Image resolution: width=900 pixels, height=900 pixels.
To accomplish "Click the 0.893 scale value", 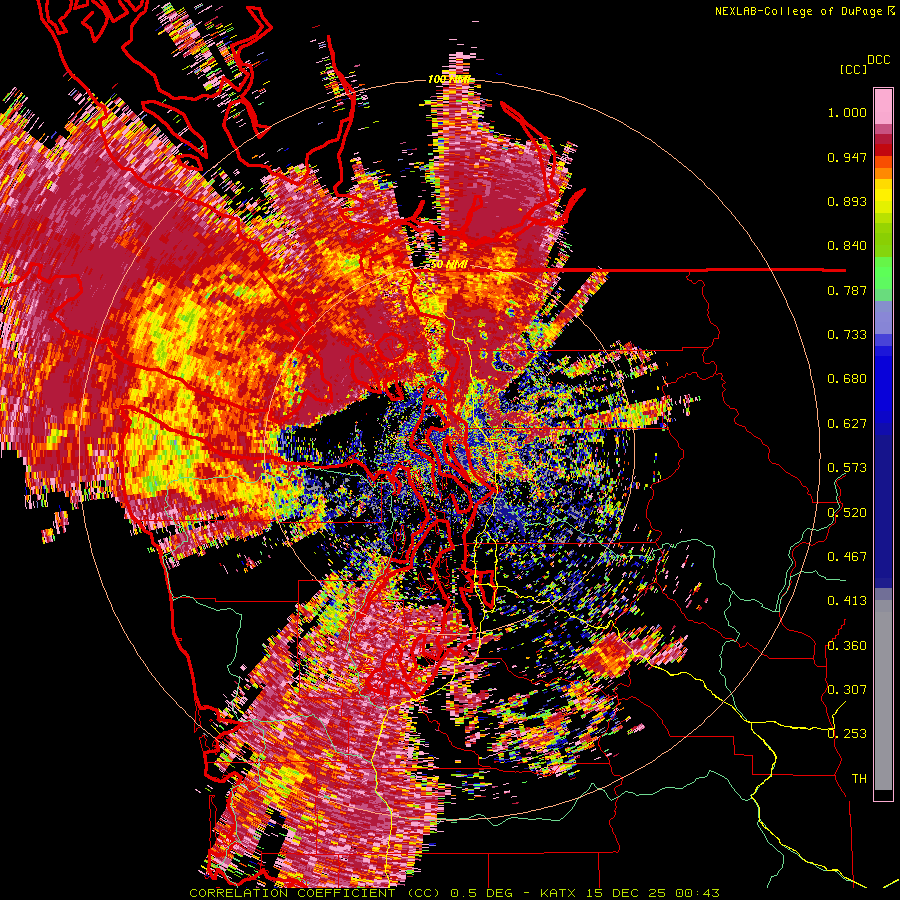I will point(847,201).
